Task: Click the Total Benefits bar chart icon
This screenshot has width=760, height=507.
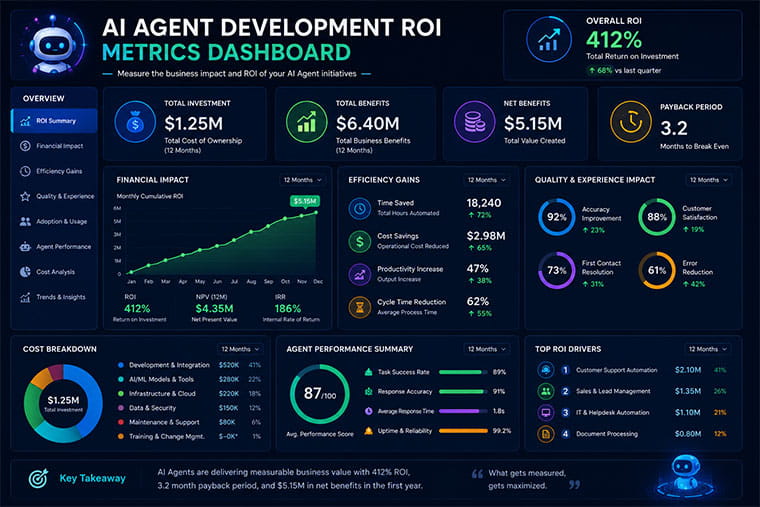Action: pos(306,122)
